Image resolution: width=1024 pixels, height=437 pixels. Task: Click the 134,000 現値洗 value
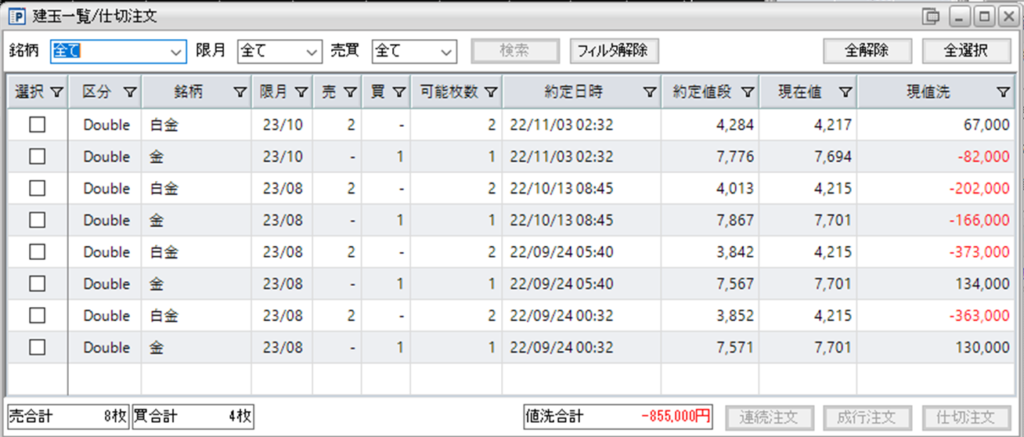tap(983, 283)
